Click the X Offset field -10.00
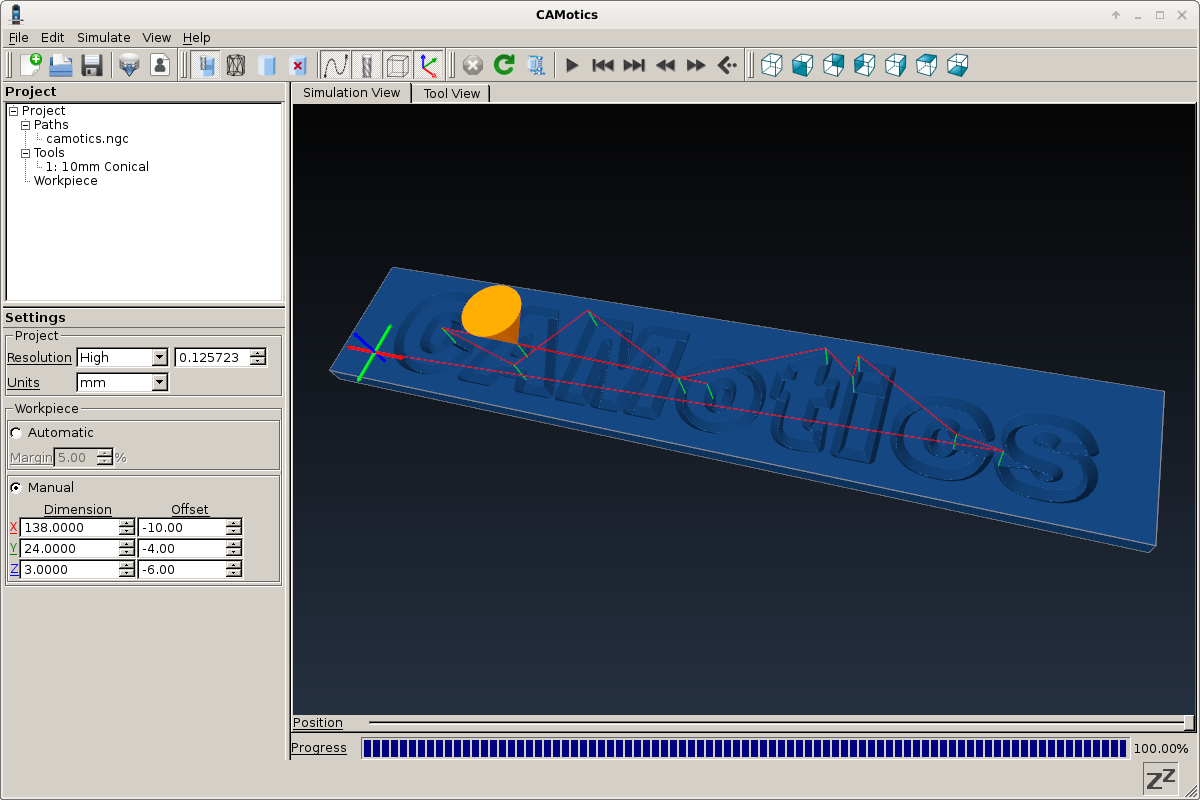1200x800 pixels. (x=182, y=527)
